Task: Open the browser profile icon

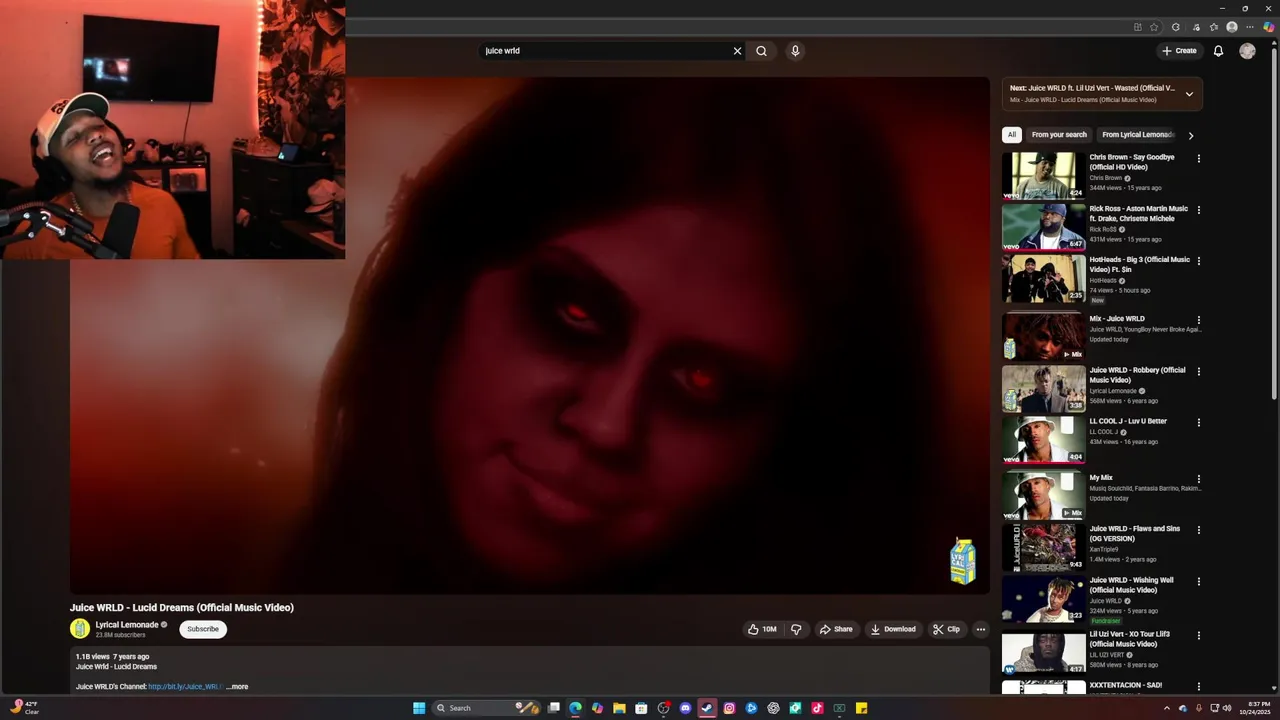Action: 1232,27
